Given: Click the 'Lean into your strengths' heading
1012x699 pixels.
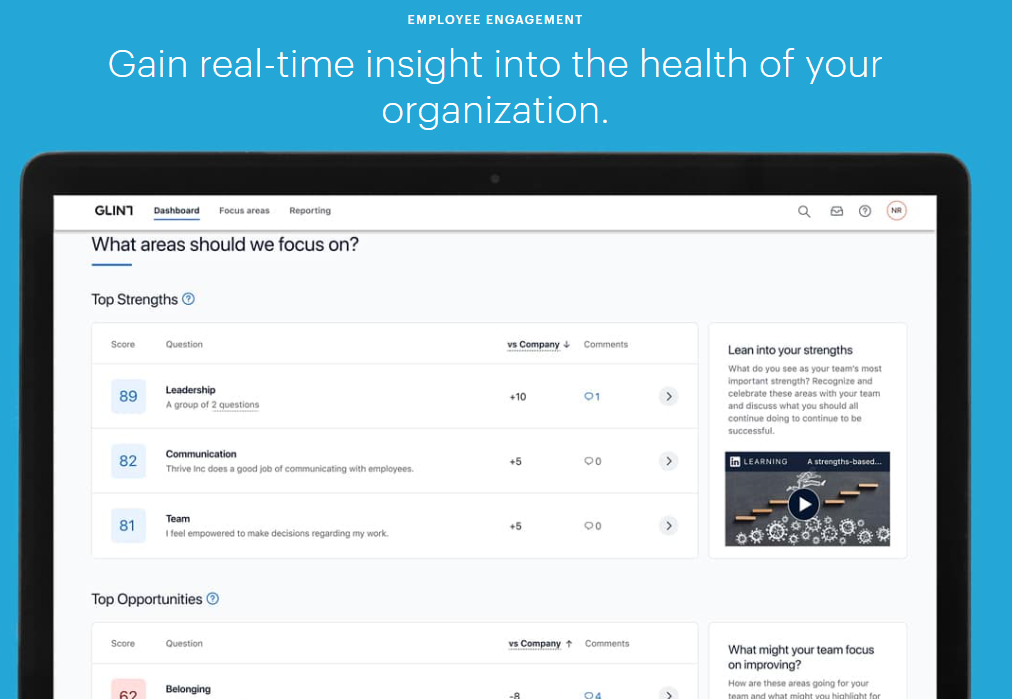Looking at the screenshot, I should click(790, 350).
